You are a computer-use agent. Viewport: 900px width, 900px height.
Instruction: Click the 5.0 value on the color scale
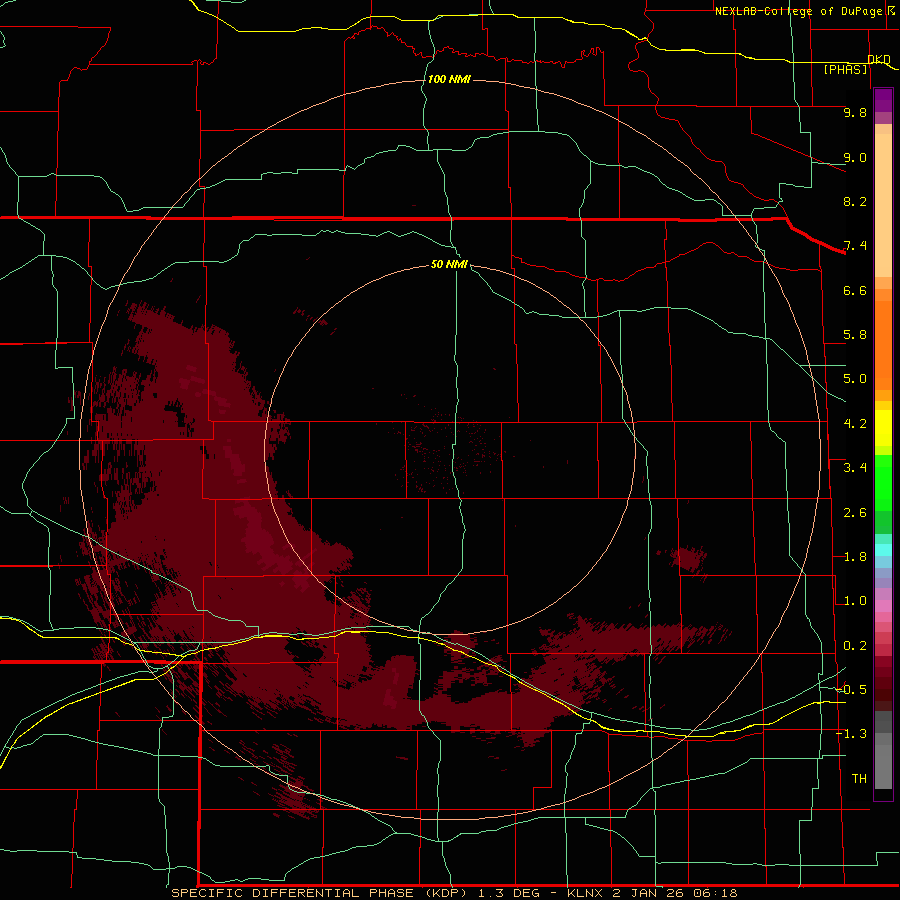(855, 379)
